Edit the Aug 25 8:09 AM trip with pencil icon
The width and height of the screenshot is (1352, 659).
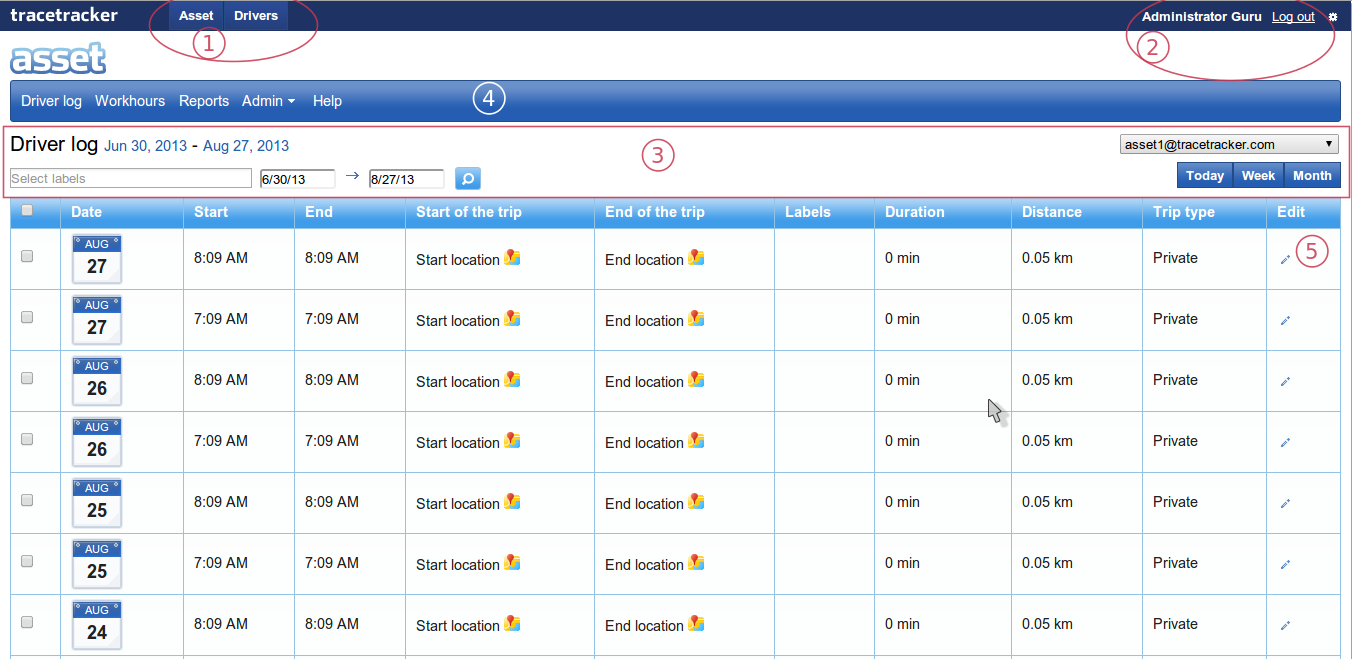tap(1286, 503)
